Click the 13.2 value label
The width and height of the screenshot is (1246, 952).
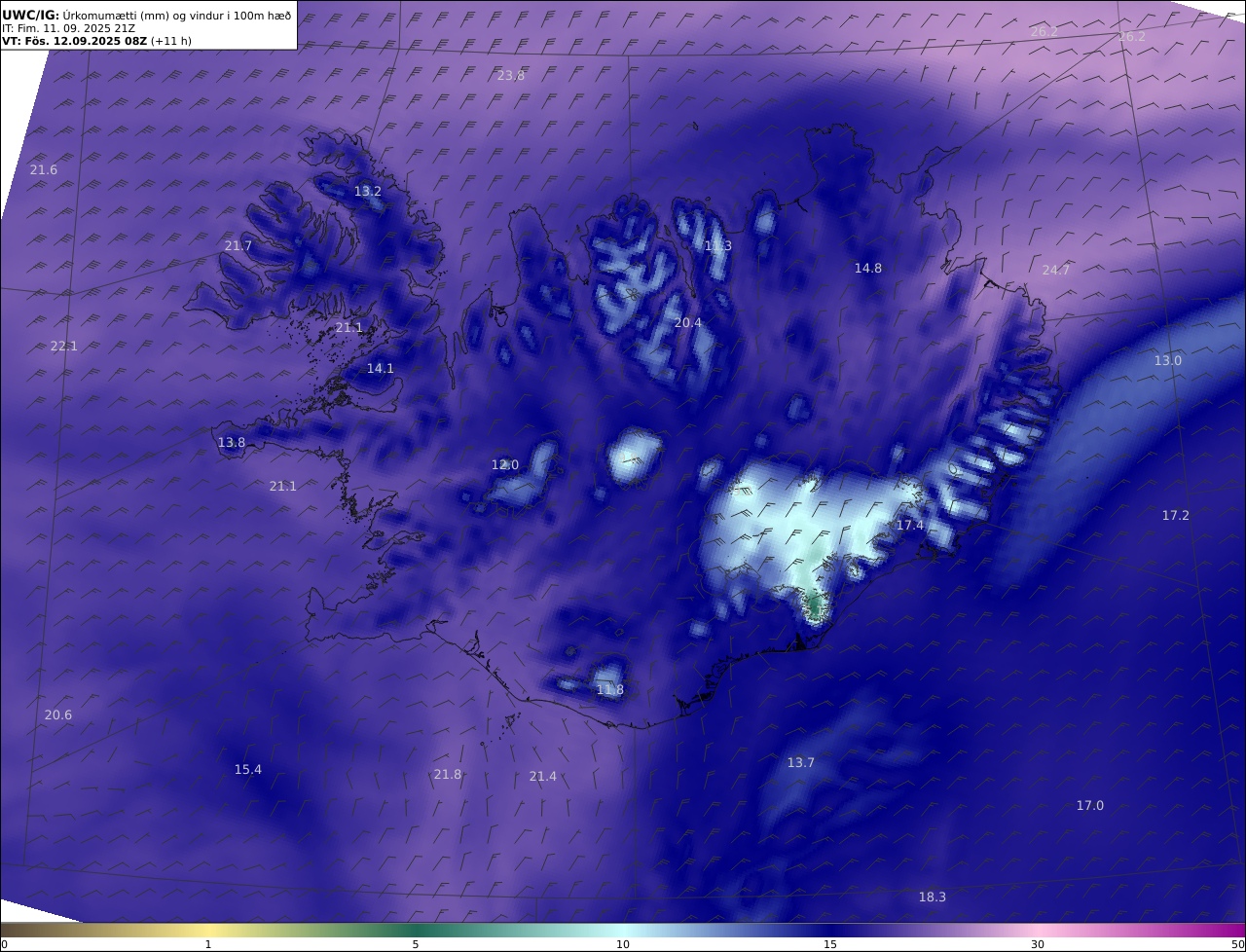[x=368, y=192]
